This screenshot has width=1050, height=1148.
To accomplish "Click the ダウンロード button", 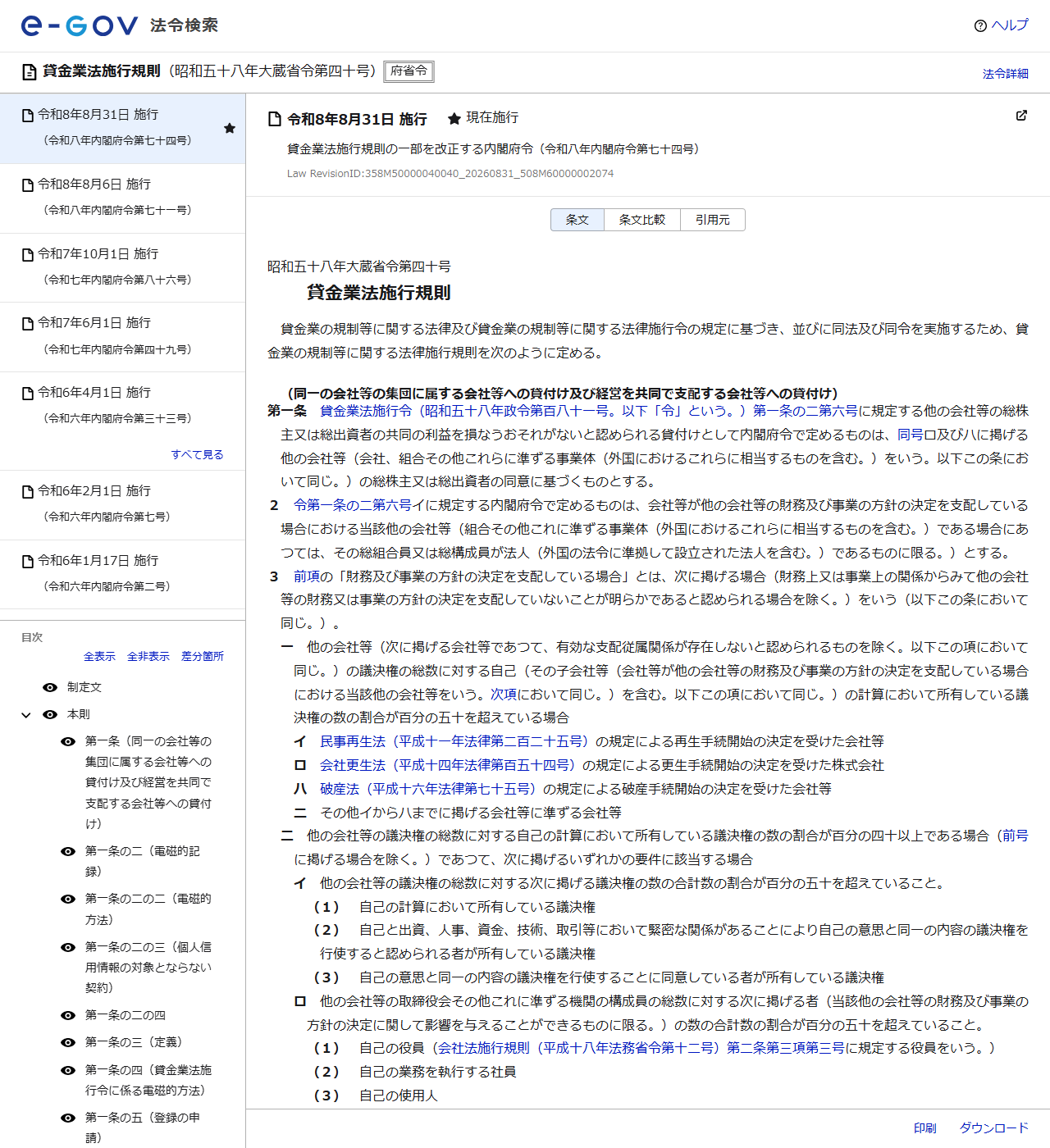I will (994, 1128).
